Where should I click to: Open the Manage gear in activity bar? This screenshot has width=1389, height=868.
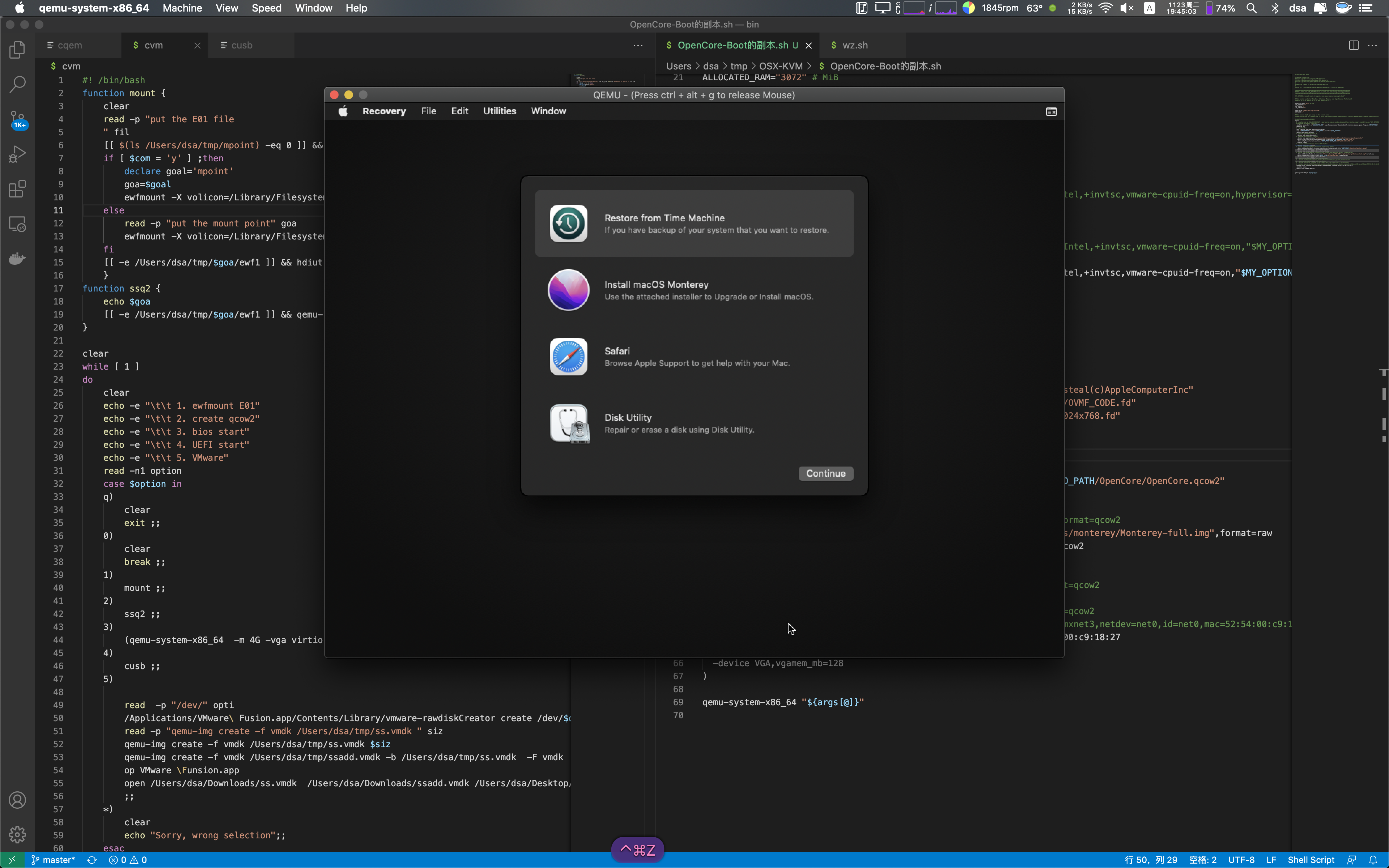(17, 834)
